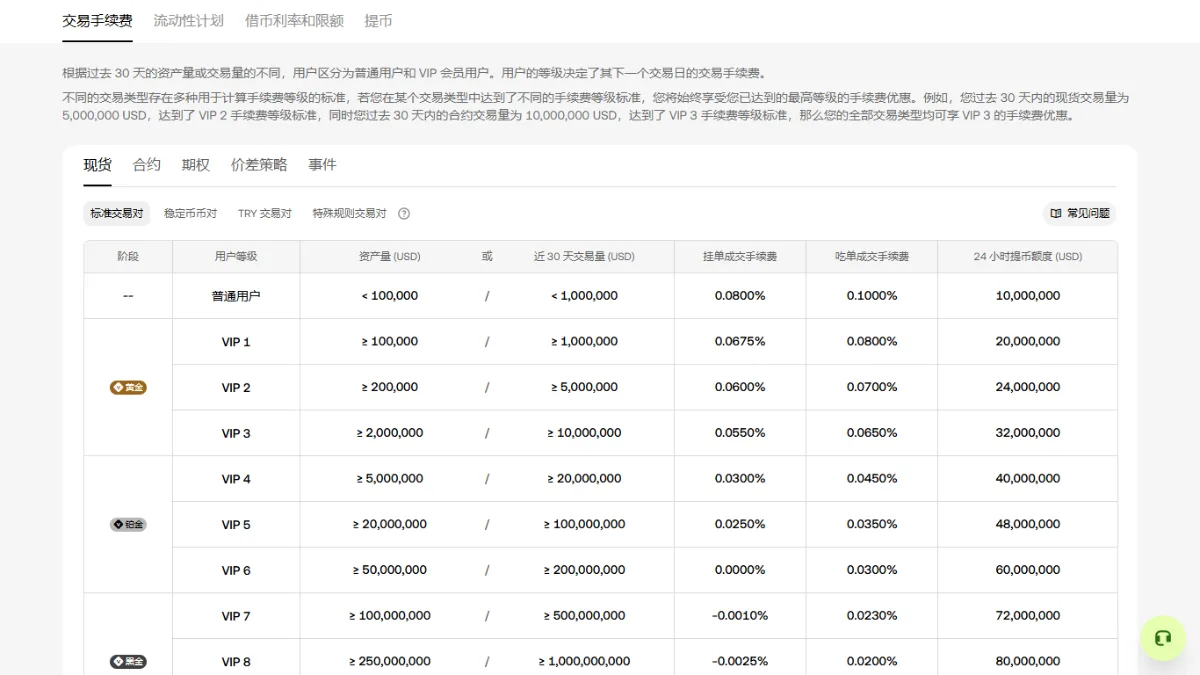The width and height of the screenshot is (1200, 675).
Task: Click the 80,000,000 withdrawal limit cell
Action: [x=1028, y=662]
